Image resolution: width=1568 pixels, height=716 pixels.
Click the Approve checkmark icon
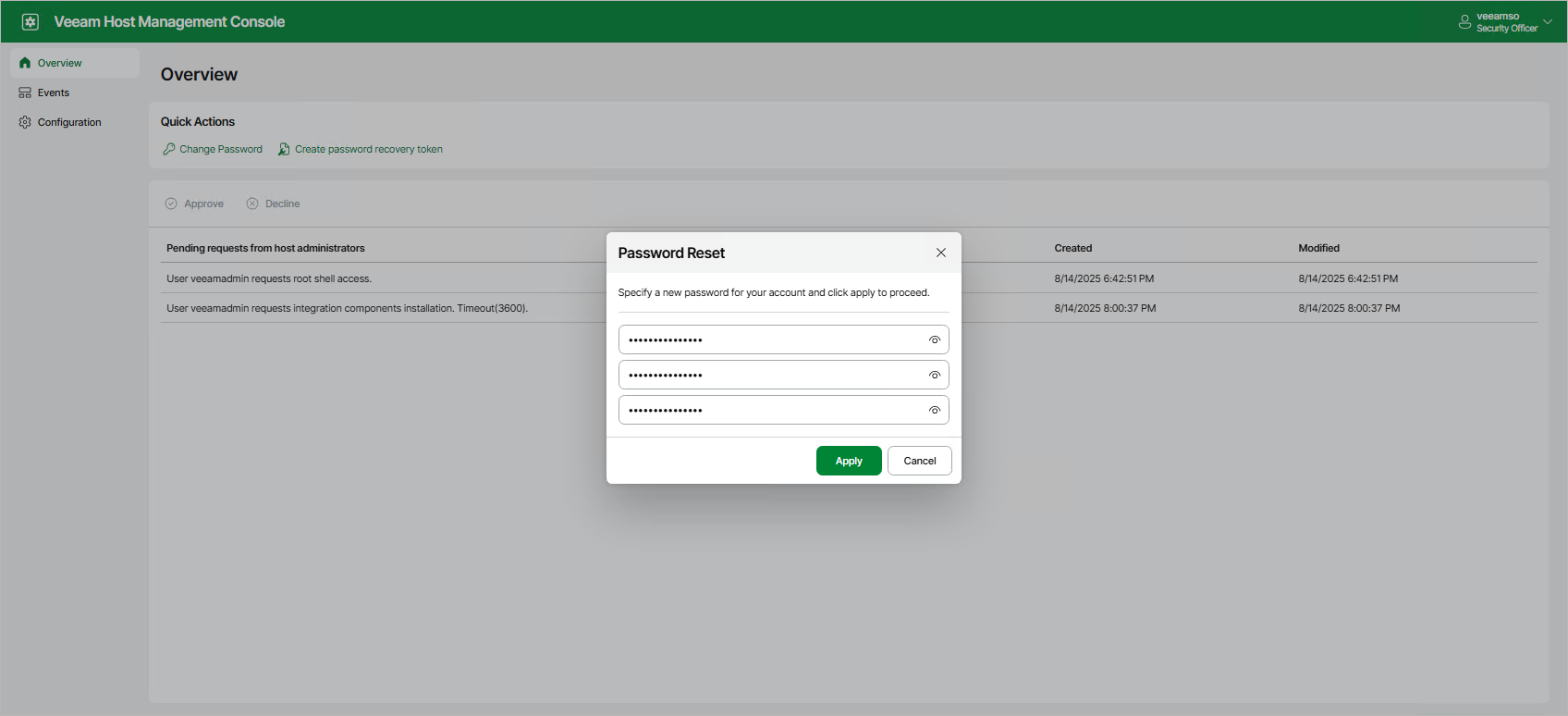[171, 204]
